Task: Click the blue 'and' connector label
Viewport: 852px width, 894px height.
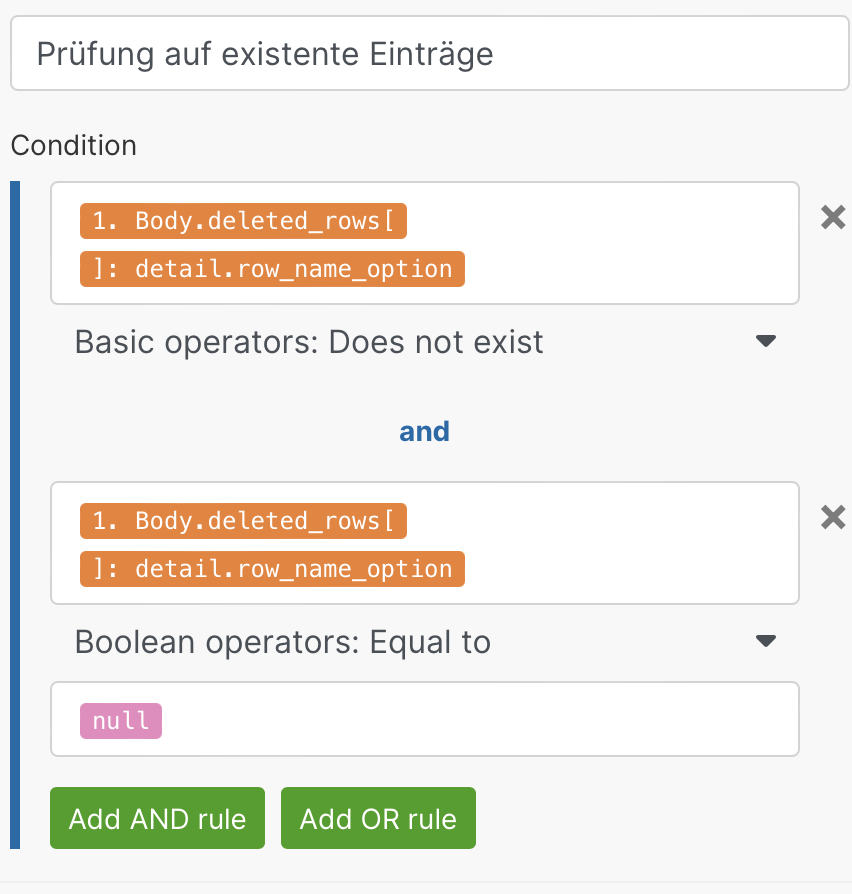Action: click(x=424, y=431)
